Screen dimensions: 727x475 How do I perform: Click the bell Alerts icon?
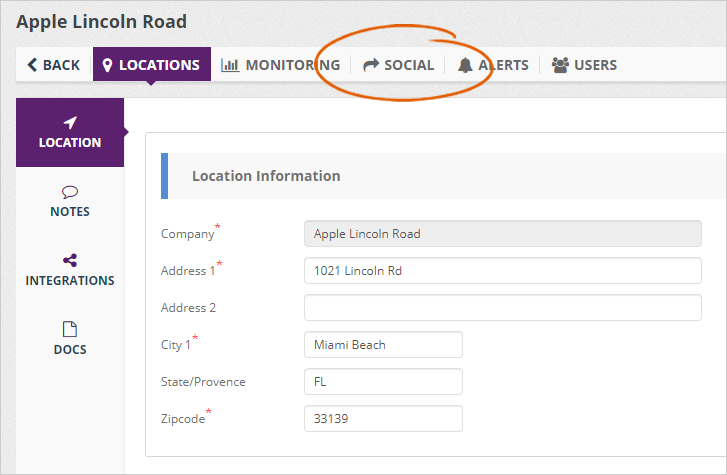click(x=465, y=65)
